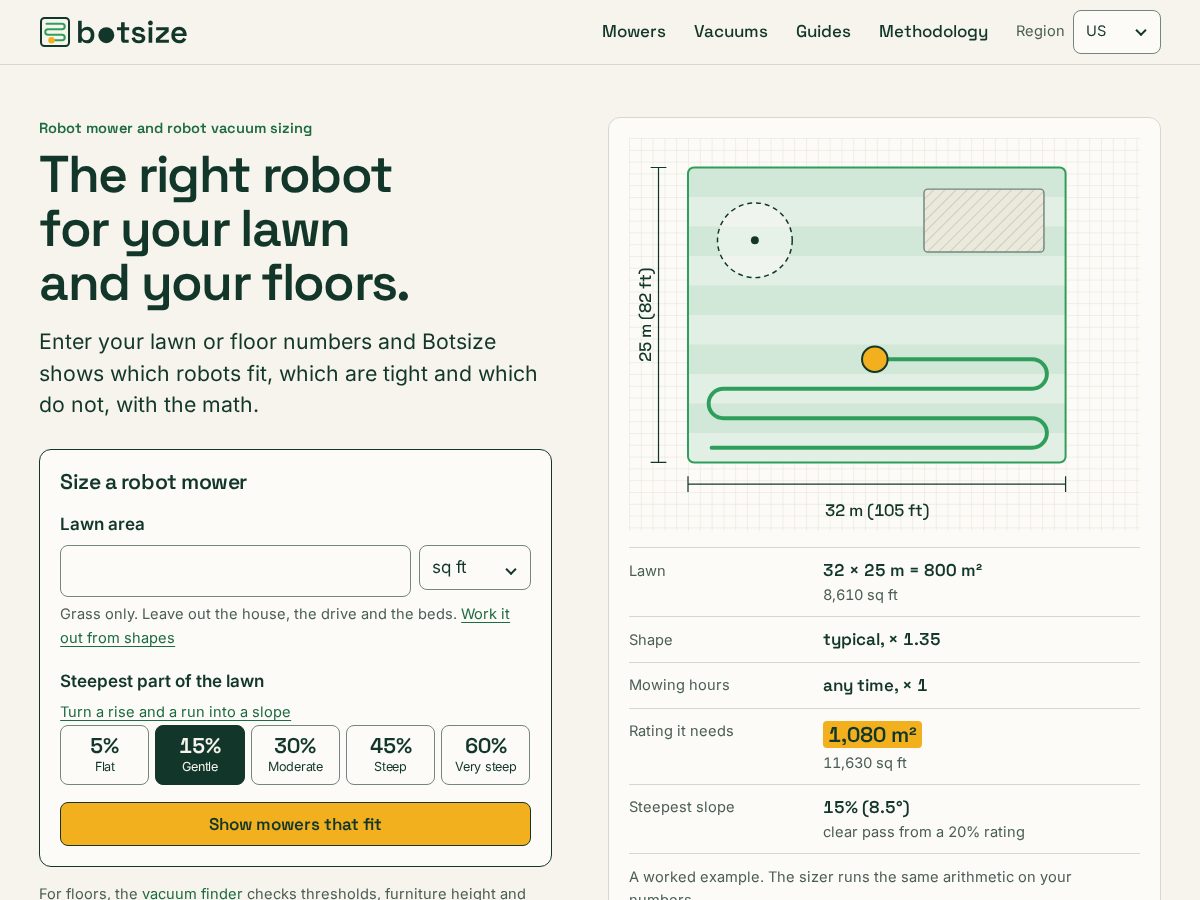Open 'Turn a rise and a run into a slope' link
This screenshot has width=1200, height=900.
tap(175, 712)
